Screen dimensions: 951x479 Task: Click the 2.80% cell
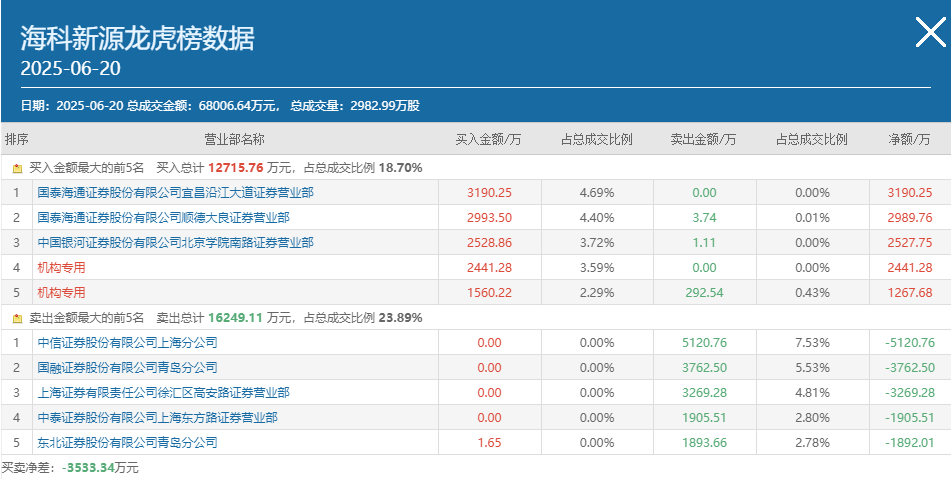click(x=812, y=417)
